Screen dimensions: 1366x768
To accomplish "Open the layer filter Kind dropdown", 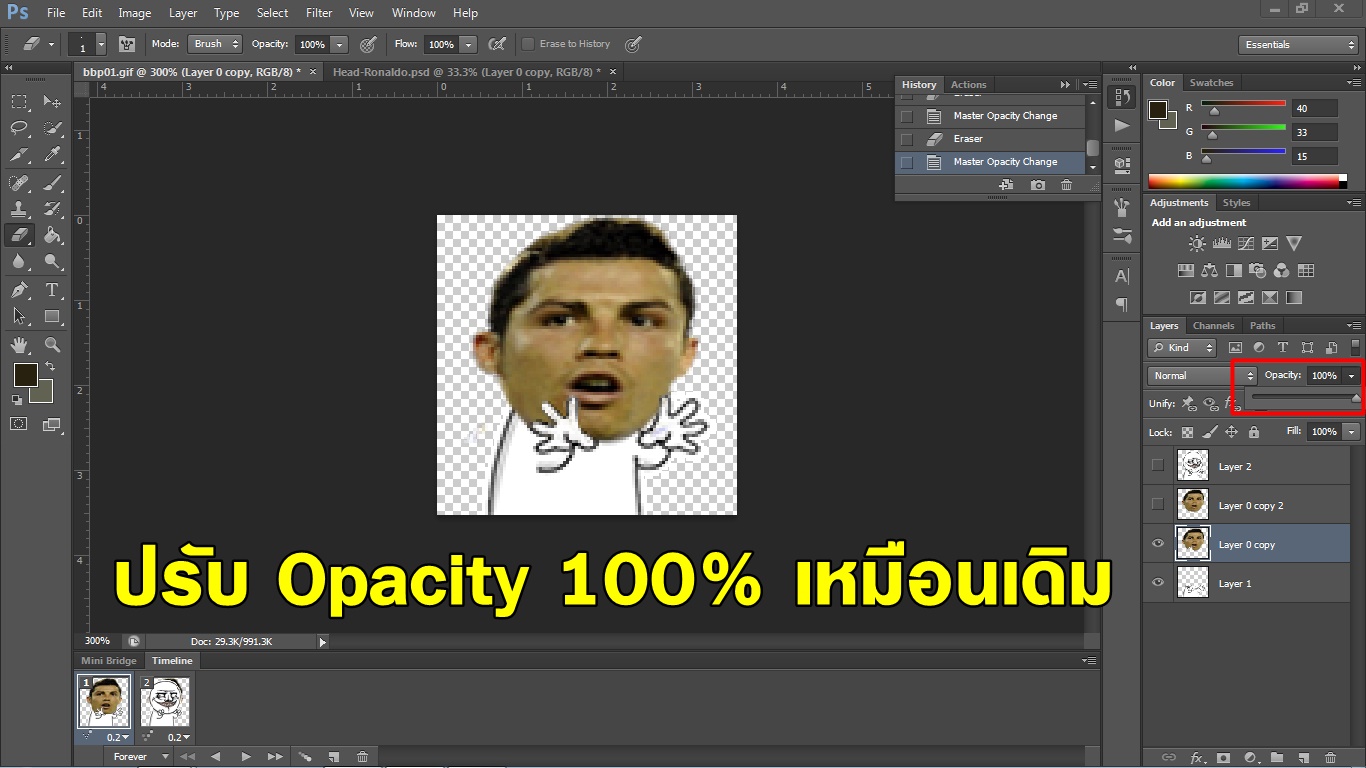I will click(x=1182, y=348).
